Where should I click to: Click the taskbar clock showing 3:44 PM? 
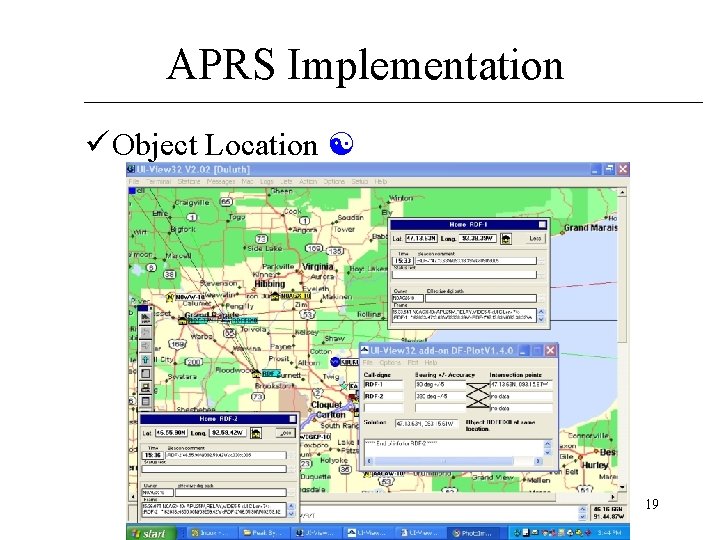[x=607, y=533]
